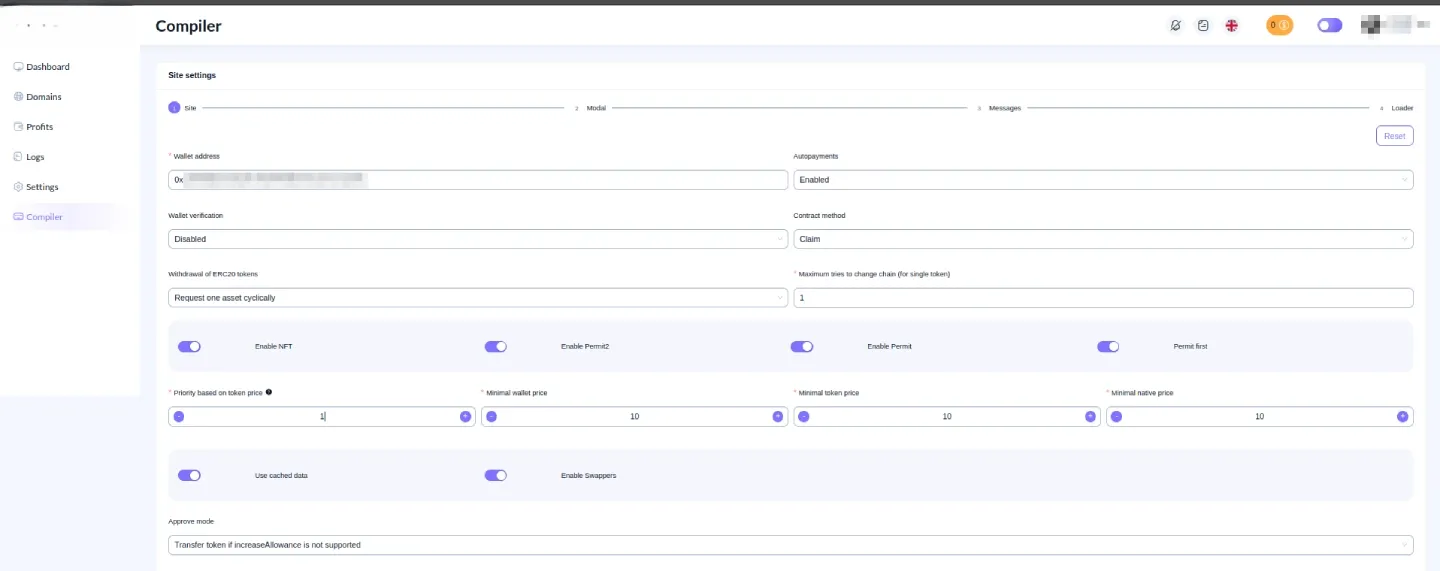
Task: Increase Minimal wallet price with plus button
Action: coord(778,416)
